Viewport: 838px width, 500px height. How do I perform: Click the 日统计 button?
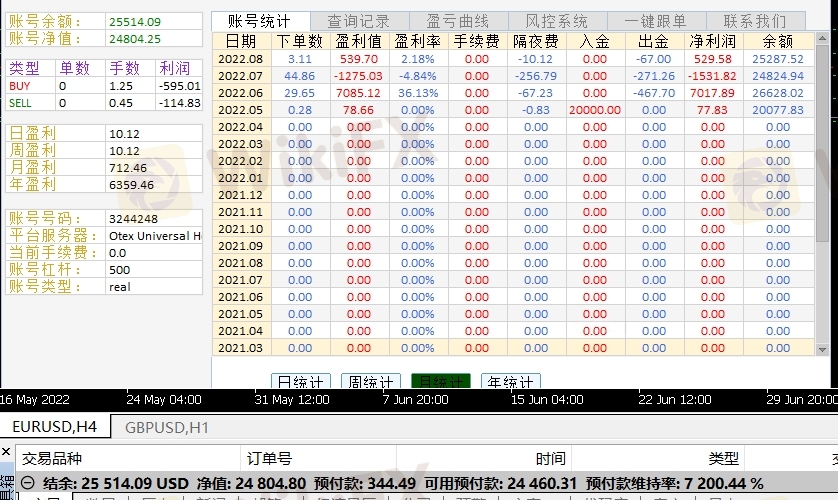click(x=301, y=382)
